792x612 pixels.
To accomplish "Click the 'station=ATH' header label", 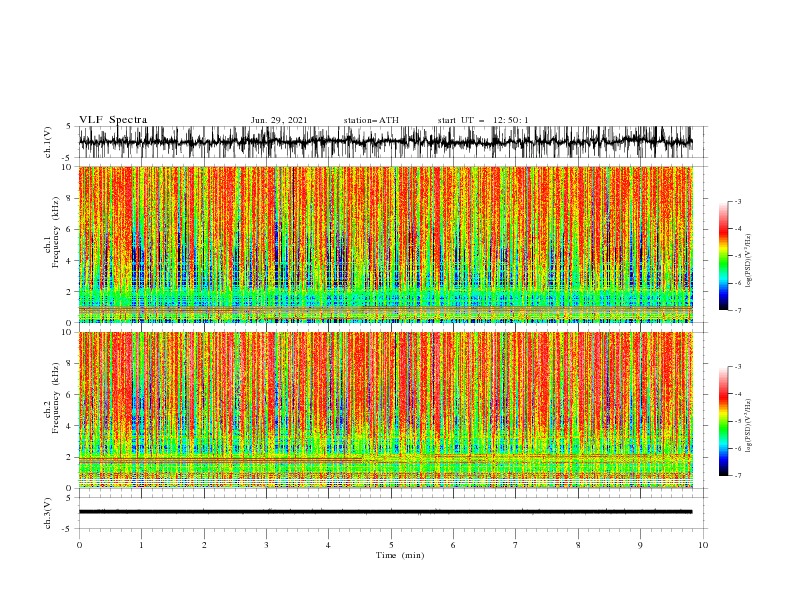I will [x=371, y=120].
